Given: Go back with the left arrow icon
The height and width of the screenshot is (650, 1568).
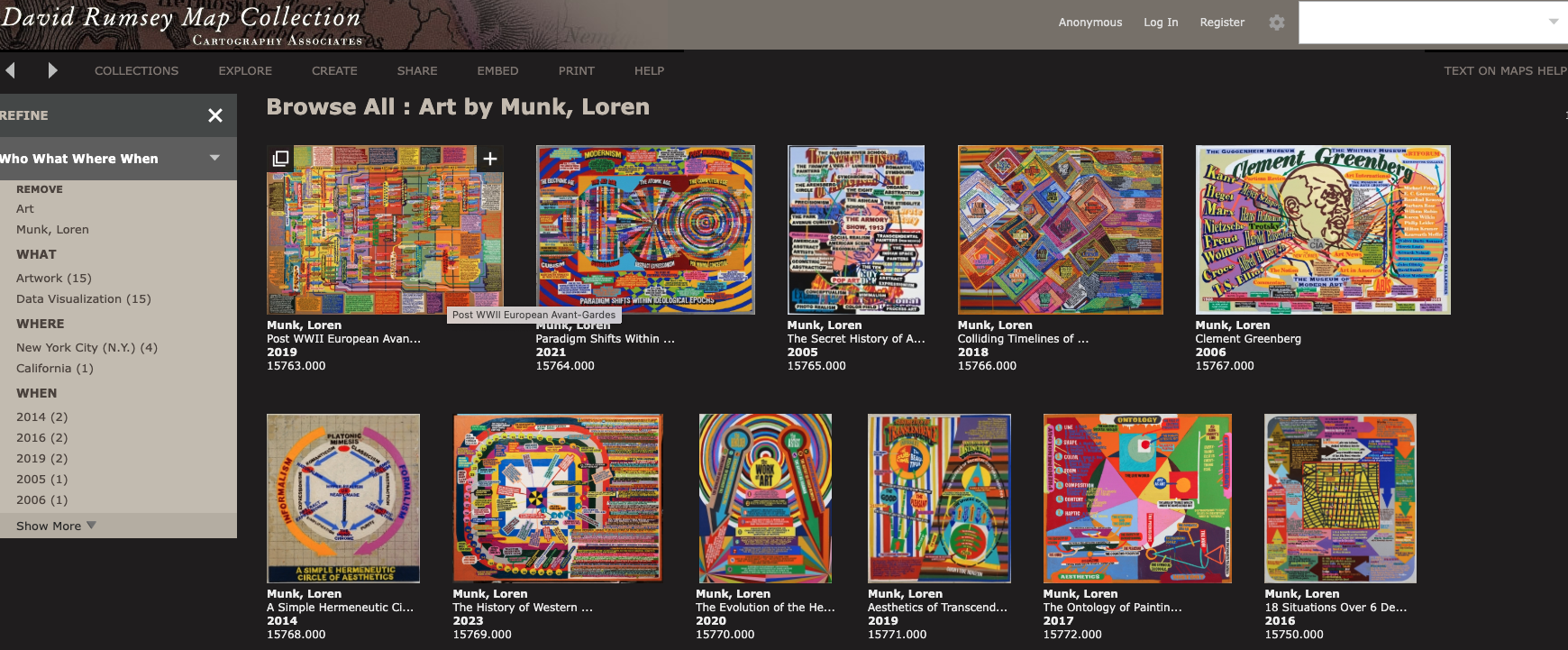Looking at the screenshot, I should click(10, 70).
